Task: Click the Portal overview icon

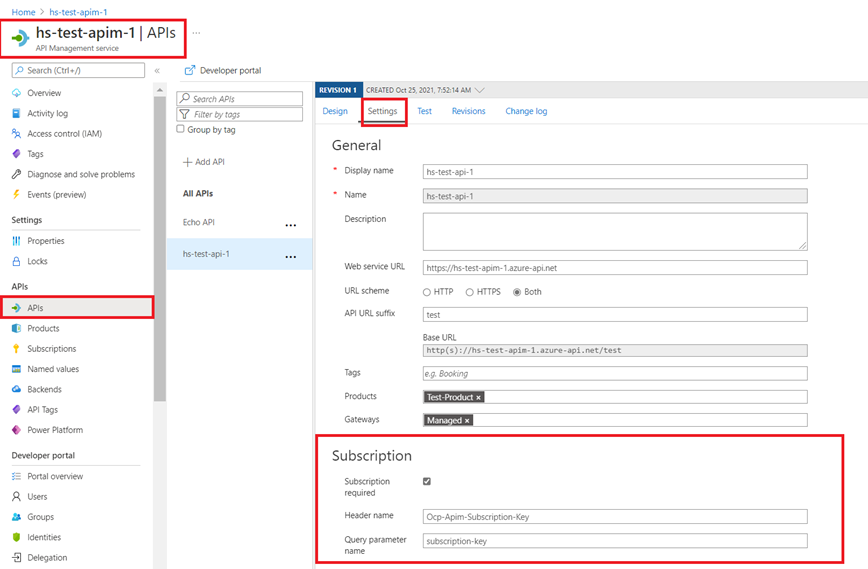Action: pyautogui.click(x=17, y=477)
